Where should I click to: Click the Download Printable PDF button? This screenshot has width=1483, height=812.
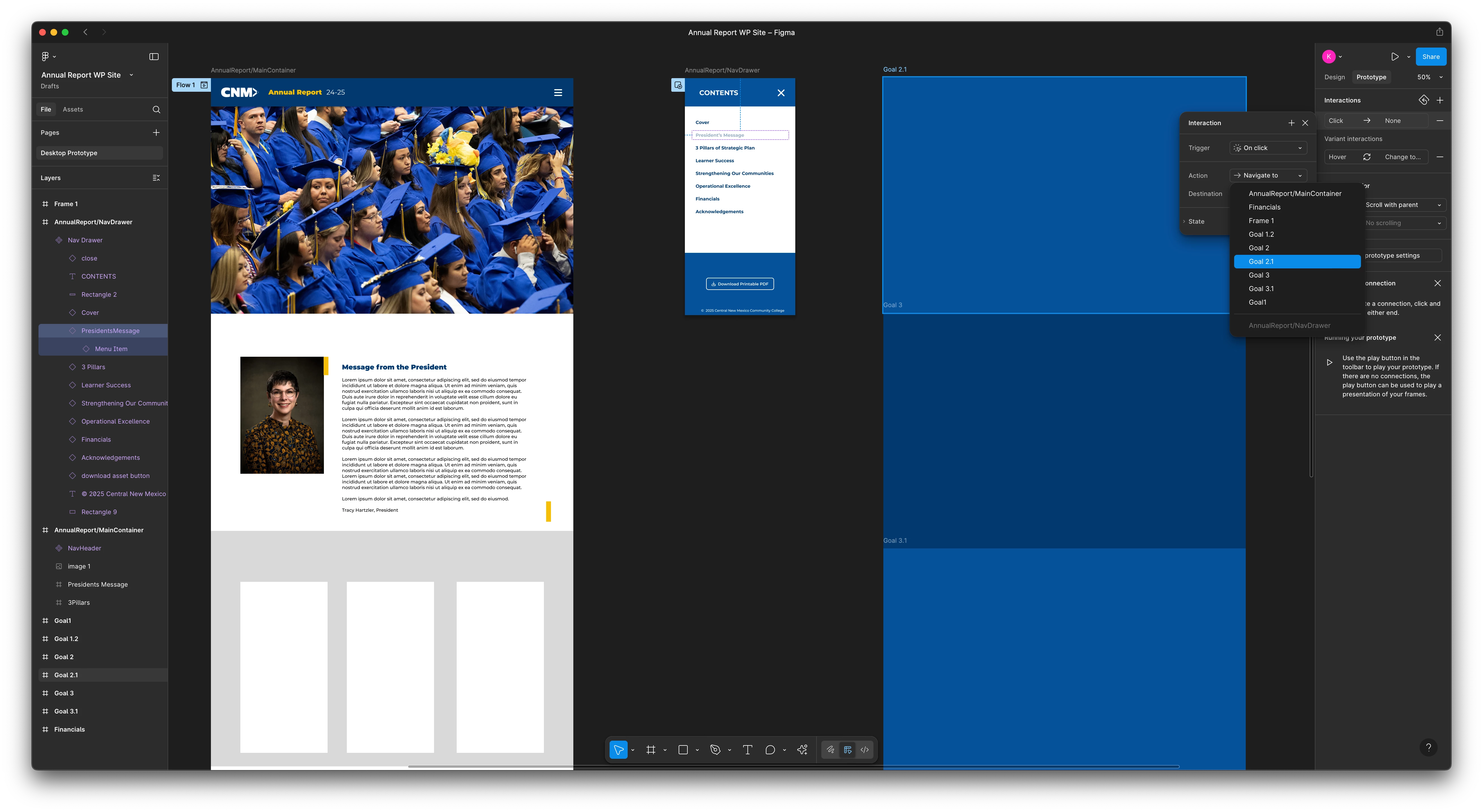click(740, 284)
